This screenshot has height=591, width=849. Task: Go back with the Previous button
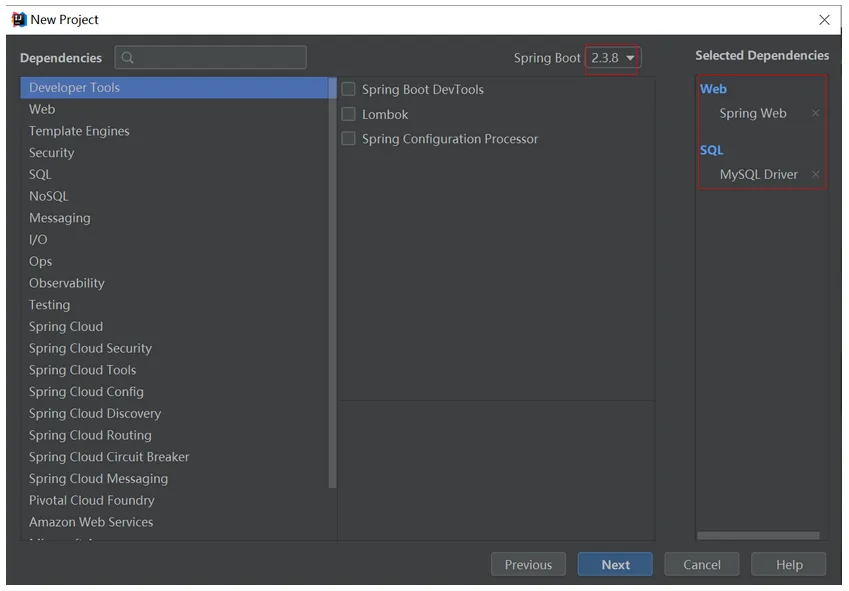click(x=528, y=564)
